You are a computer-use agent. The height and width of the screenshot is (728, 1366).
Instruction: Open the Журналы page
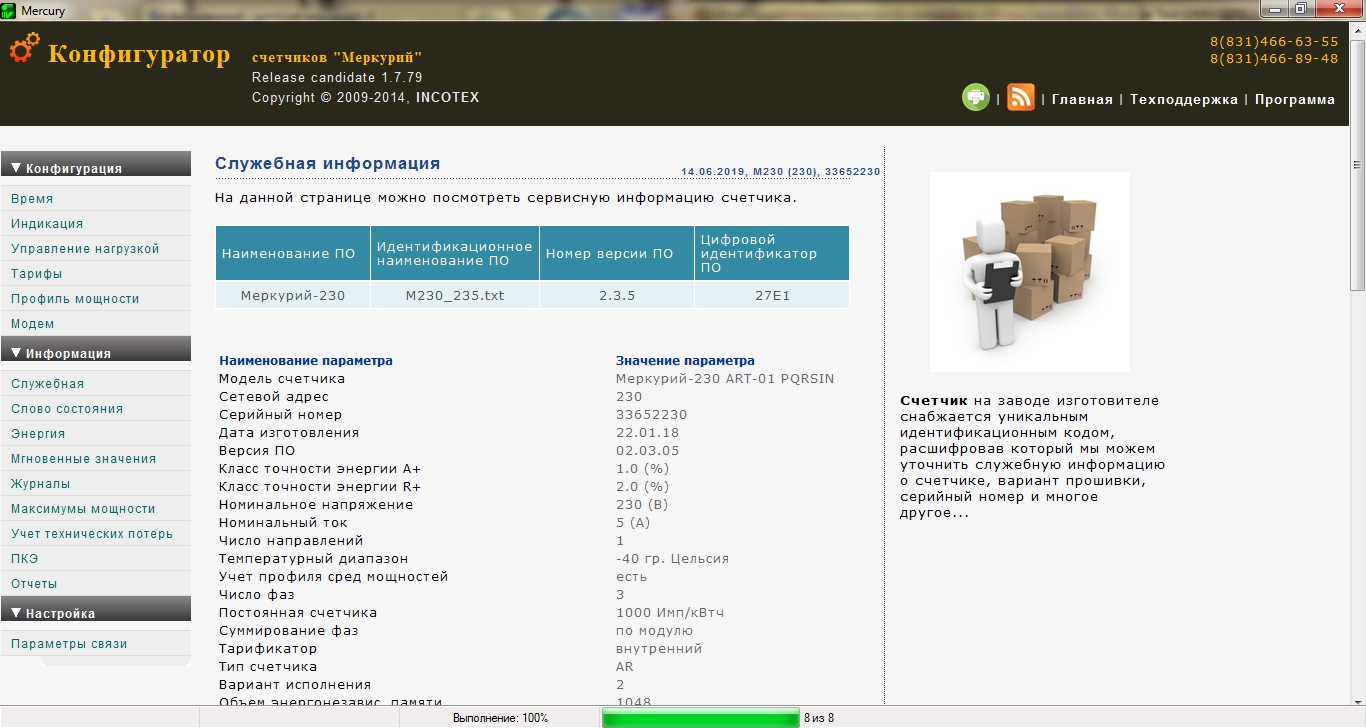[40, 484]
